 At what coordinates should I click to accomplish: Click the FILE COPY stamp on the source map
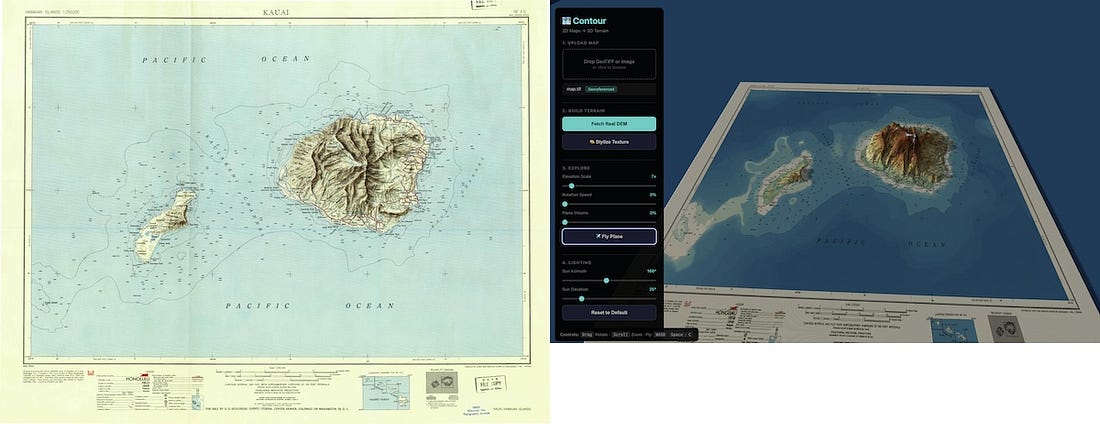490,384
